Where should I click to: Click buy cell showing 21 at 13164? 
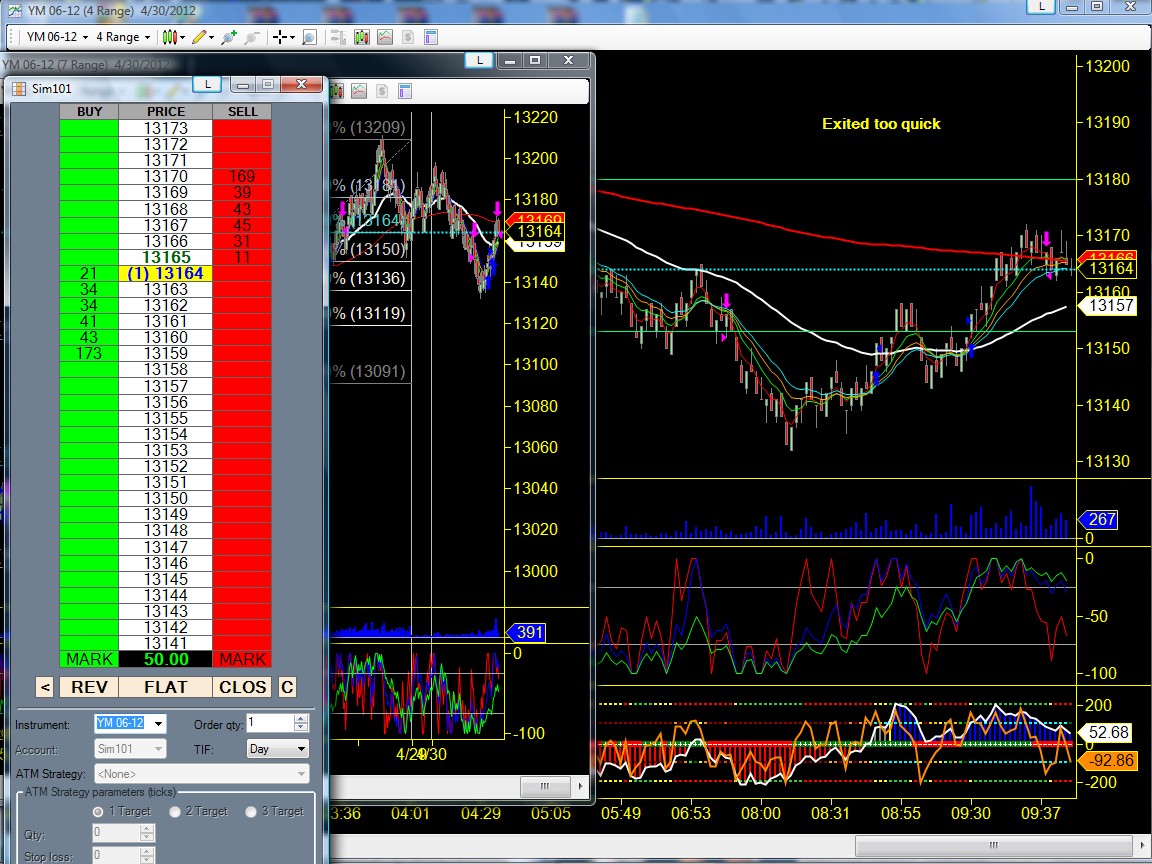[x=89, y=273]
